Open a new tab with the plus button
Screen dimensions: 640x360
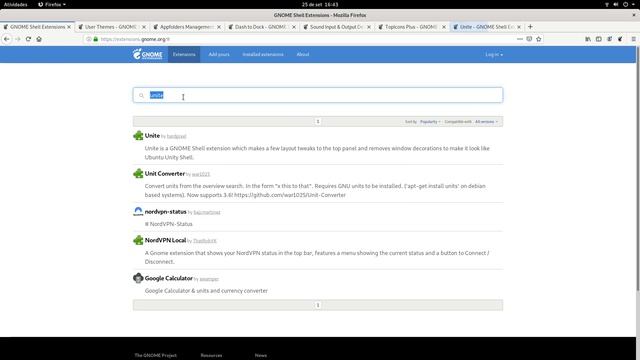(x=530, y=27)
